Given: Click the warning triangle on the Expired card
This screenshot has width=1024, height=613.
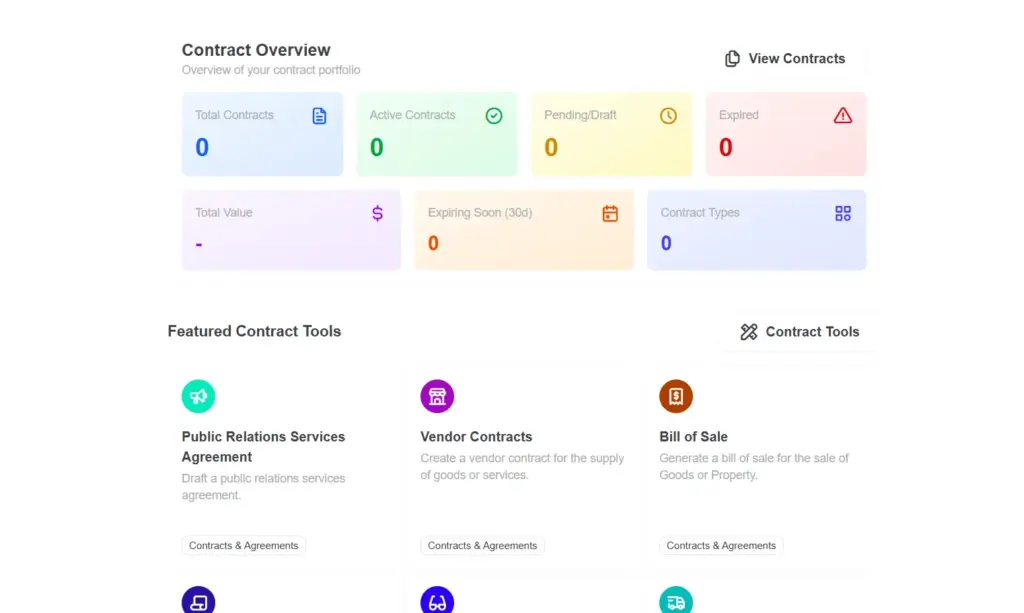Looking at the screenshot, I should (842, 115).
